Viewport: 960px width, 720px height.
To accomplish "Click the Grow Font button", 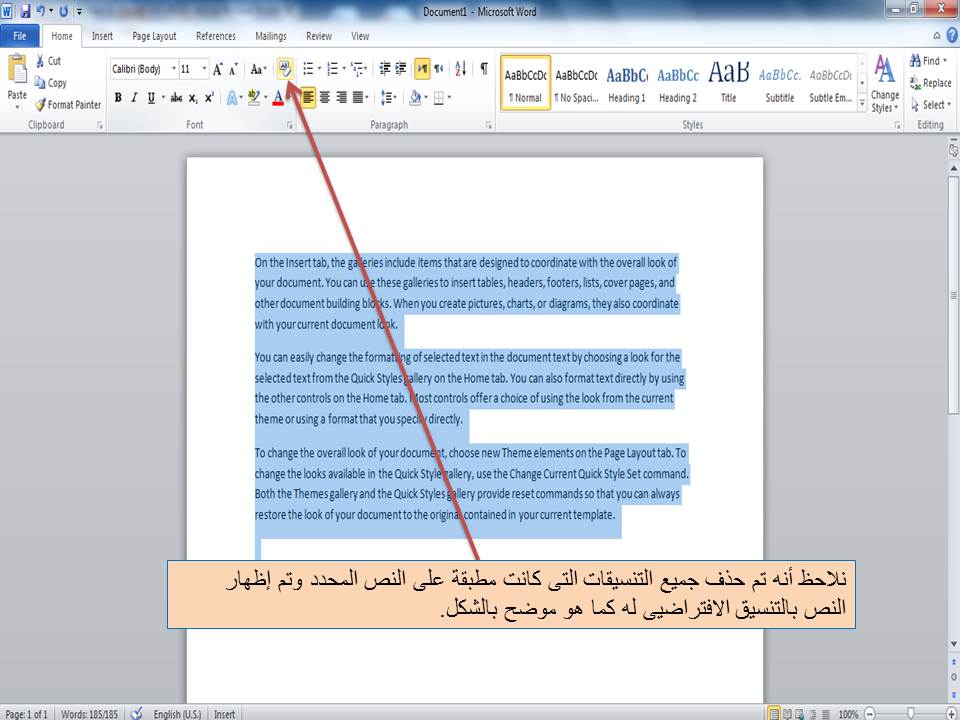I will (x=217, y=69).
